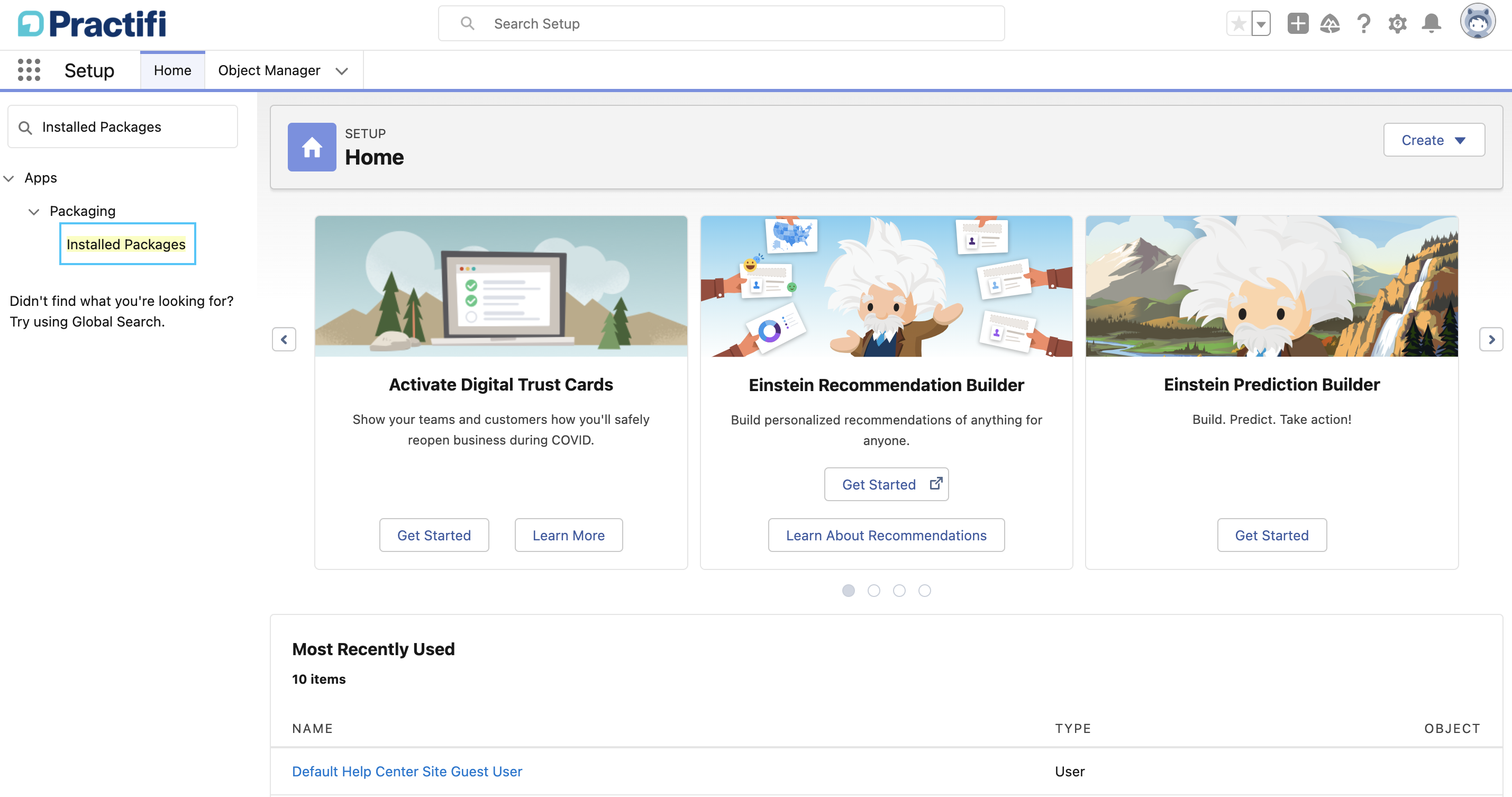Screen dimensions: 1512x797
Task: Click the Activate Digital Trust Cards title
Action: (x=500, y=384)
